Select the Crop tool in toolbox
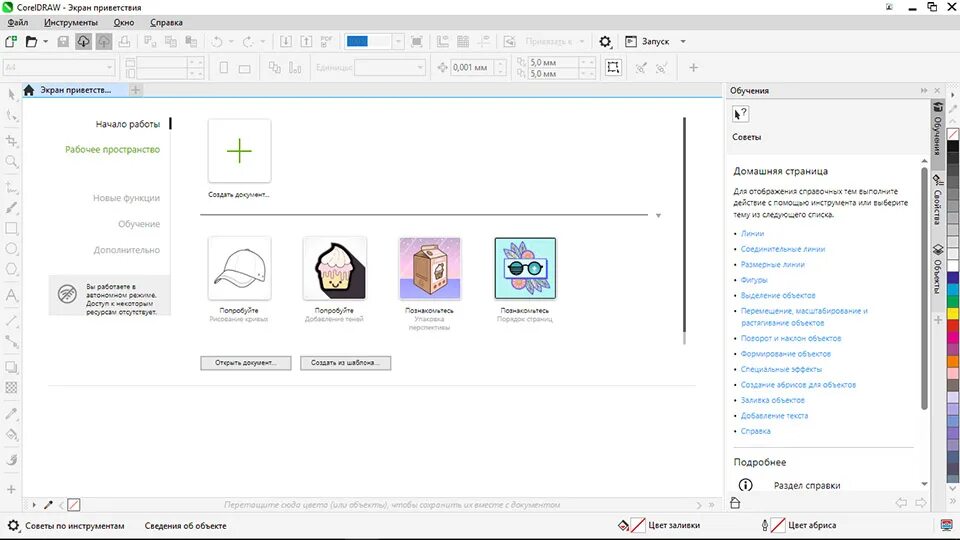Image resolution: width=960 pixels, height=540 pixels. 12,141
